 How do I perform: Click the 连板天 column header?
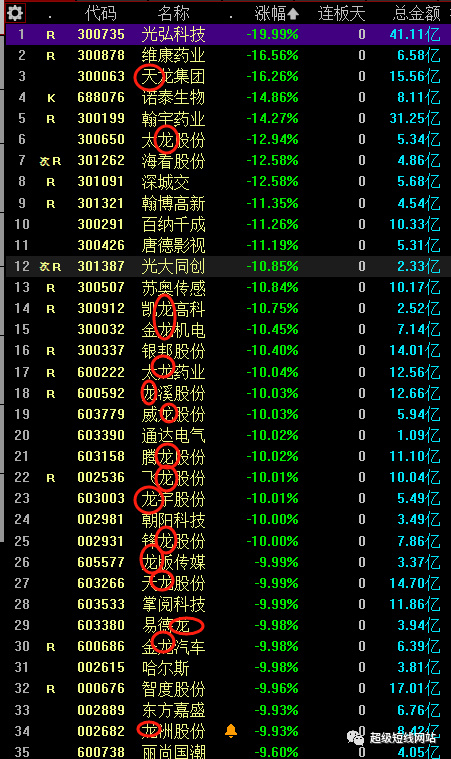click(342, 14)
